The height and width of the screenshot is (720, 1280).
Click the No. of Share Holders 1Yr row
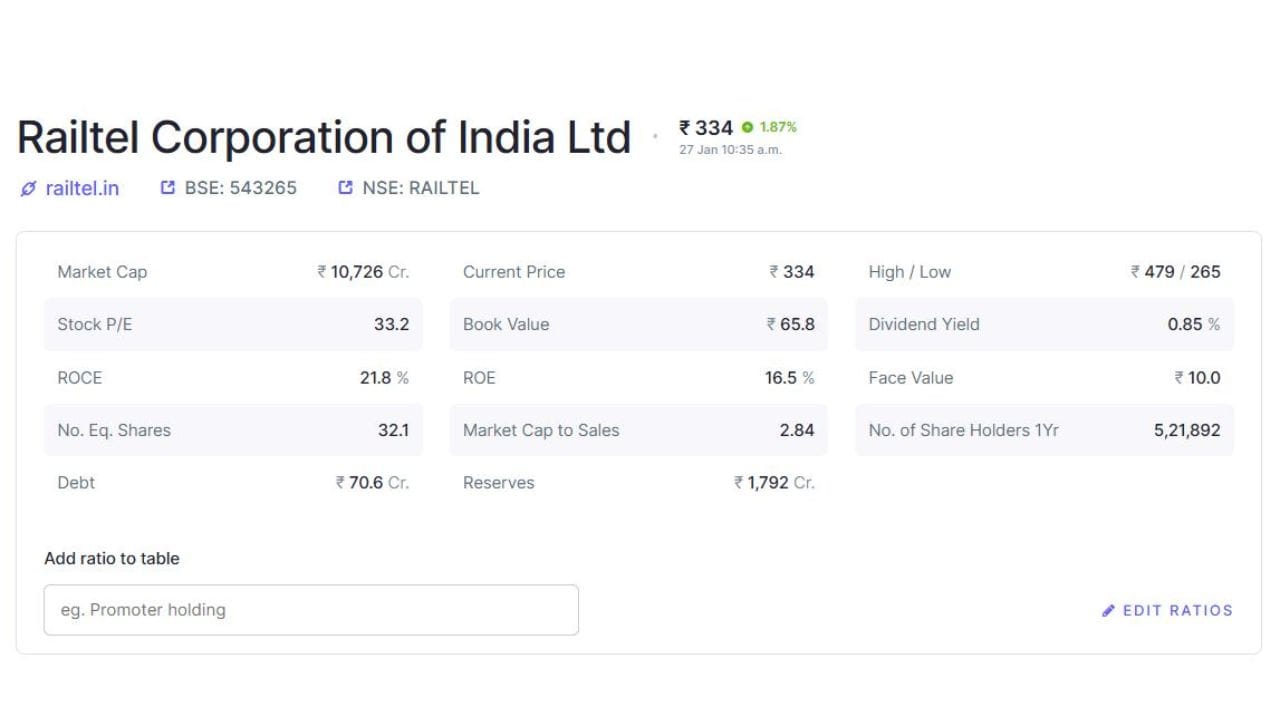tap(1044, 430)
